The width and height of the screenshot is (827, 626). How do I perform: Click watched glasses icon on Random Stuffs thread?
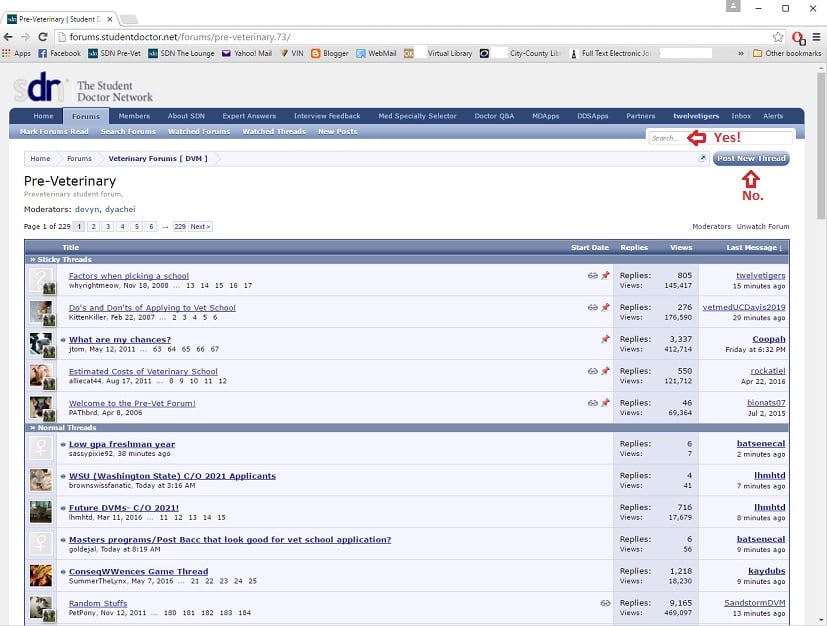pos(605,603)
